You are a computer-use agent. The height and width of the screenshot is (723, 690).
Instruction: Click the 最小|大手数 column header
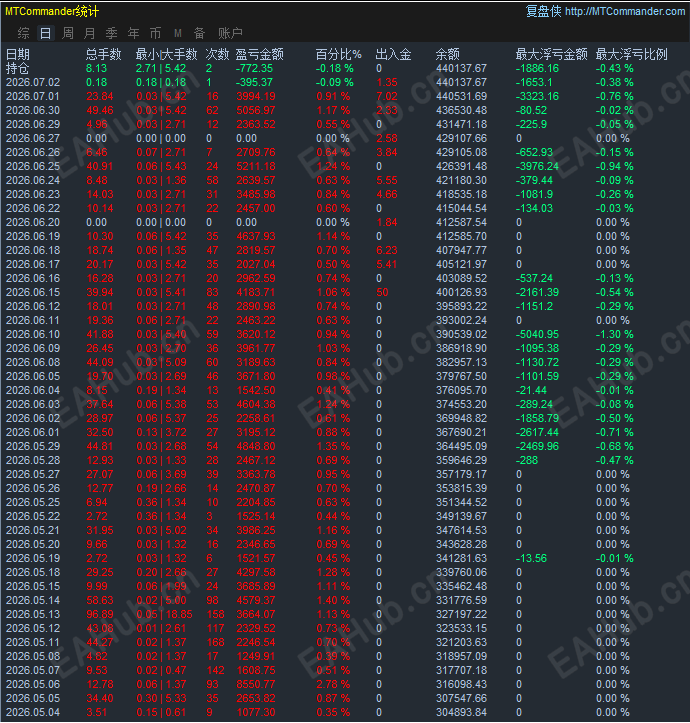[166, 54]
